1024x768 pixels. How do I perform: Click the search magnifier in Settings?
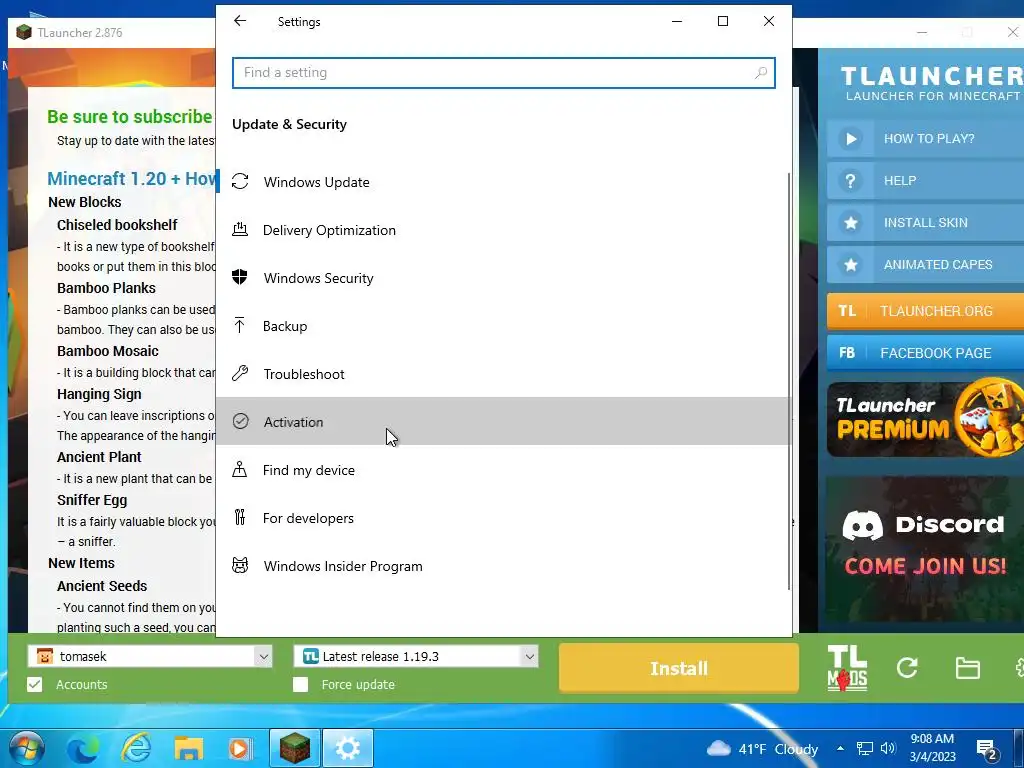coord(761,72)
